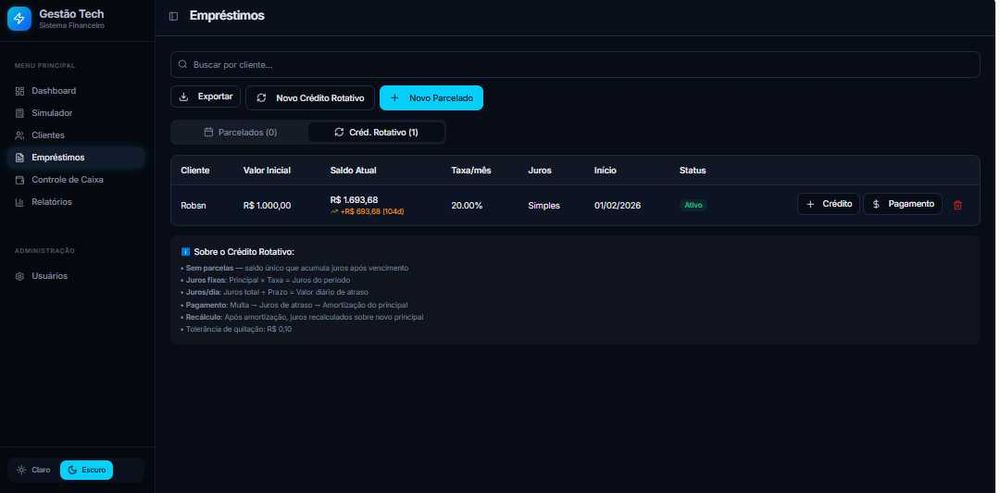1000x493 pixels.
Task: Click the Taxa/mês column header
Action: (471, 170)
